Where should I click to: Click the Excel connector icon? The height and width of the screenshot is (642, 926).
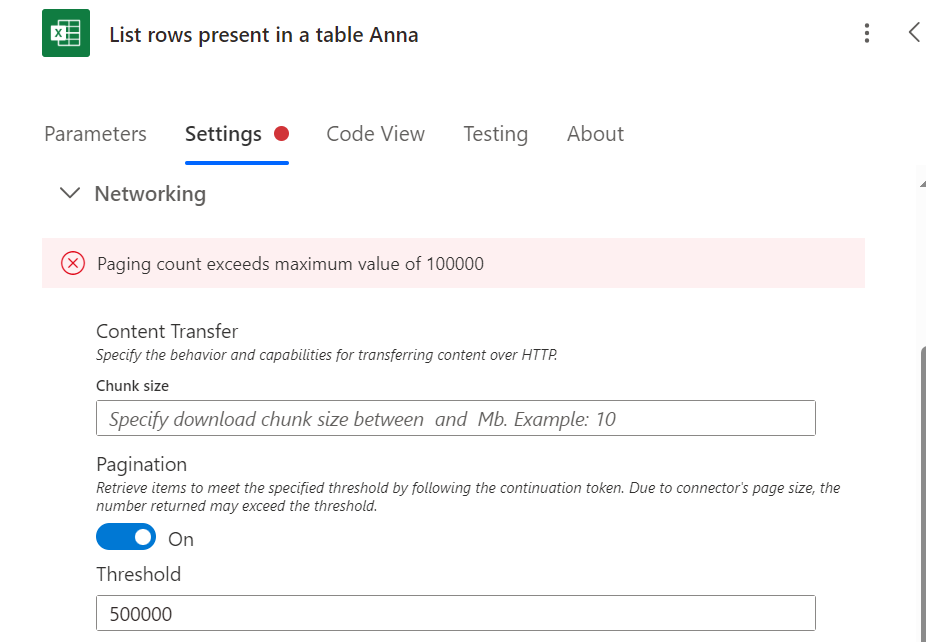click(66, 34)
